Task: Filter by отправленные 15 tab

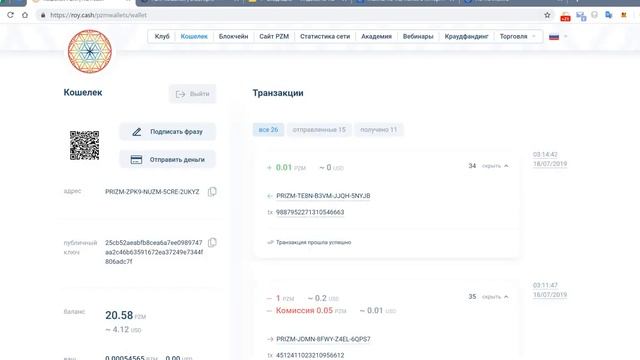Action: 319,130
